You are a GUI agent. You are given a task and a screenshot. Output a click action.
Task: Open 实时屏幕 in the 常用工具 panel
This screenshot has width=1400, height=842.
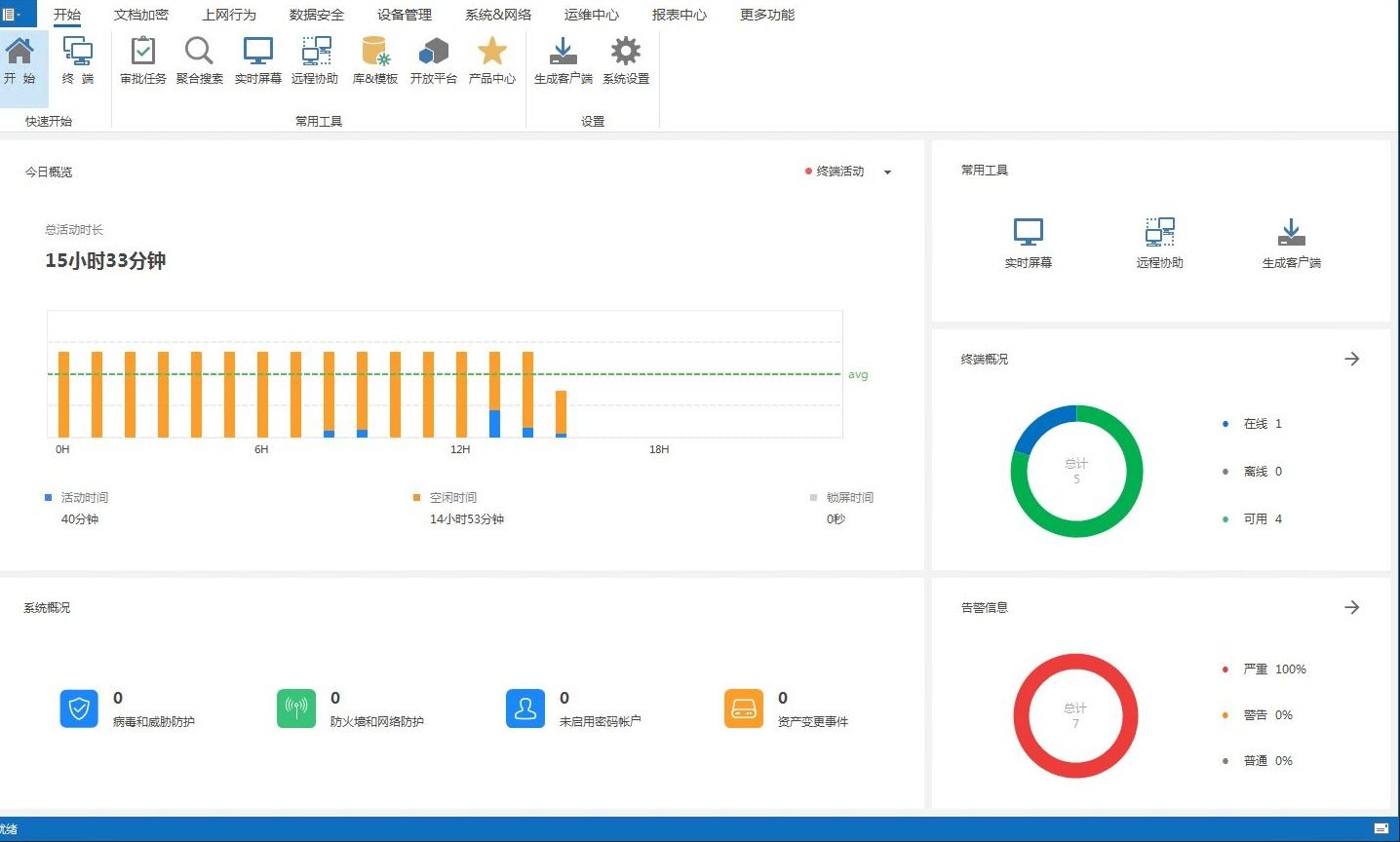[x=1029, y=244]
